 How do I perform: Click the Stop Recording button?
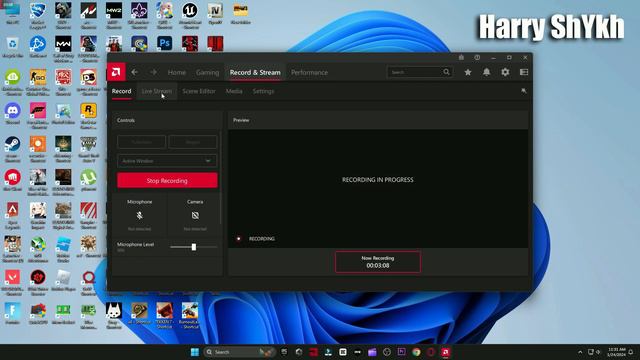click(167, 180)
